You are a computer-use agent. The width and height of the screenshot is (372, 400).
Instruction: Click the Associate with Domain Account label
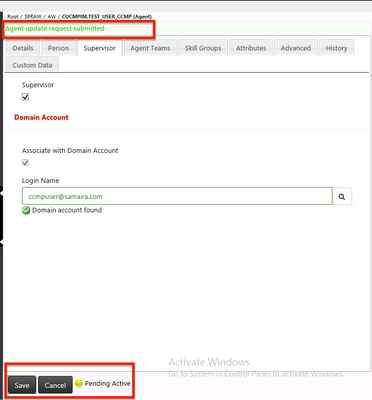(70, 150)
